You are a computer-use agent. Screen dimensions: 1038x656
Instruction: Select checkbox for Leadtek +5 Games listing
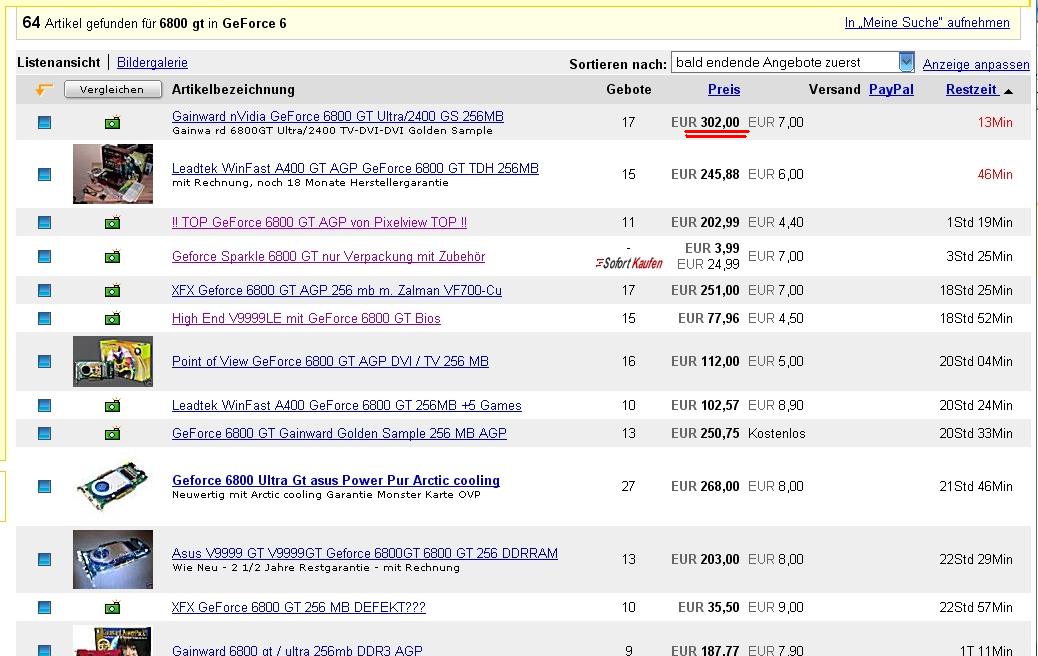44,405
